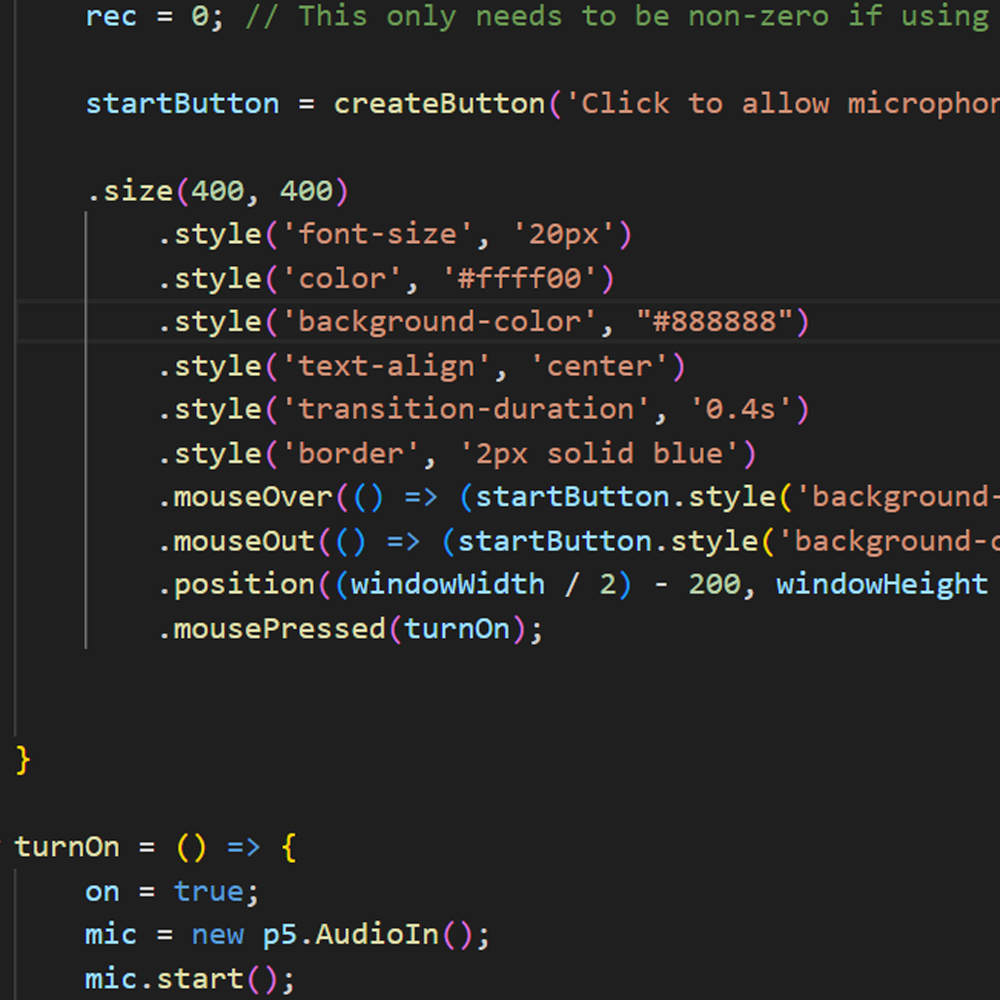Screen dimensions: 1000x1000
Task: Click the turnOn arrow function declaration
Action: pos(68,847)
